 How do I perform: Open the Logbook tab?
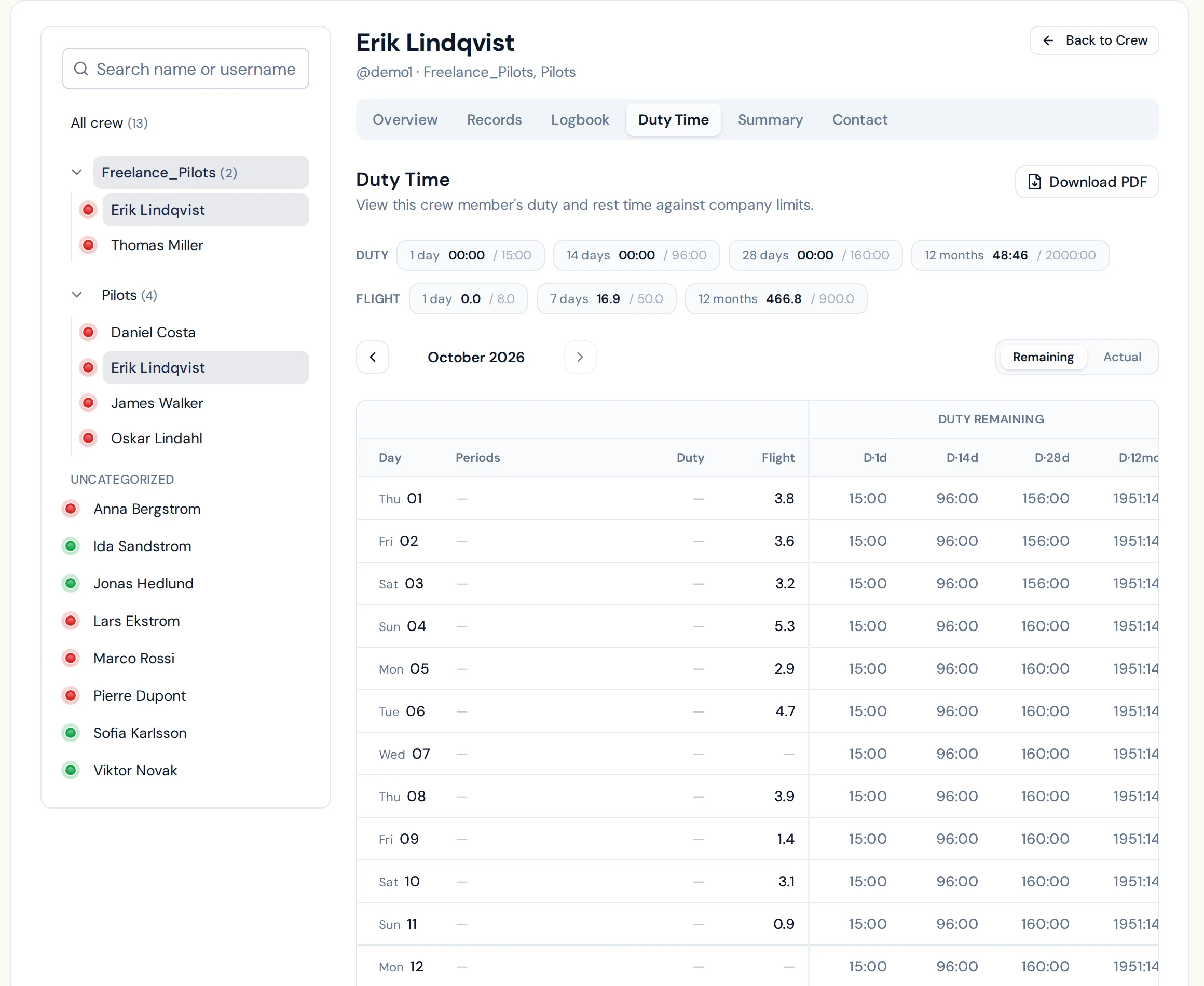pos(580,119)
